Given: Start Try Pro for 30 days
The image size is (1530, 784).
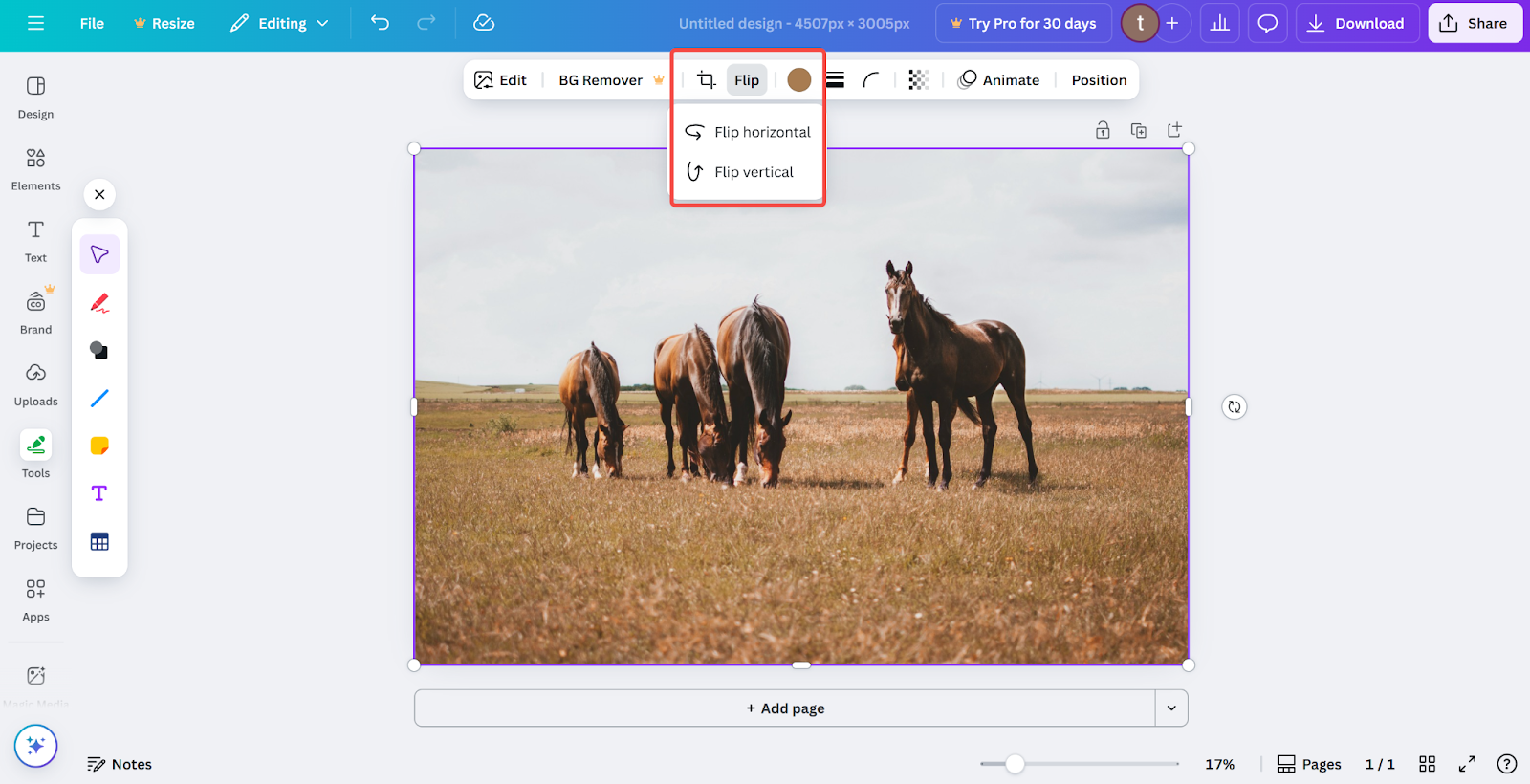Looking at the screenshot, I should (1023, 23).
